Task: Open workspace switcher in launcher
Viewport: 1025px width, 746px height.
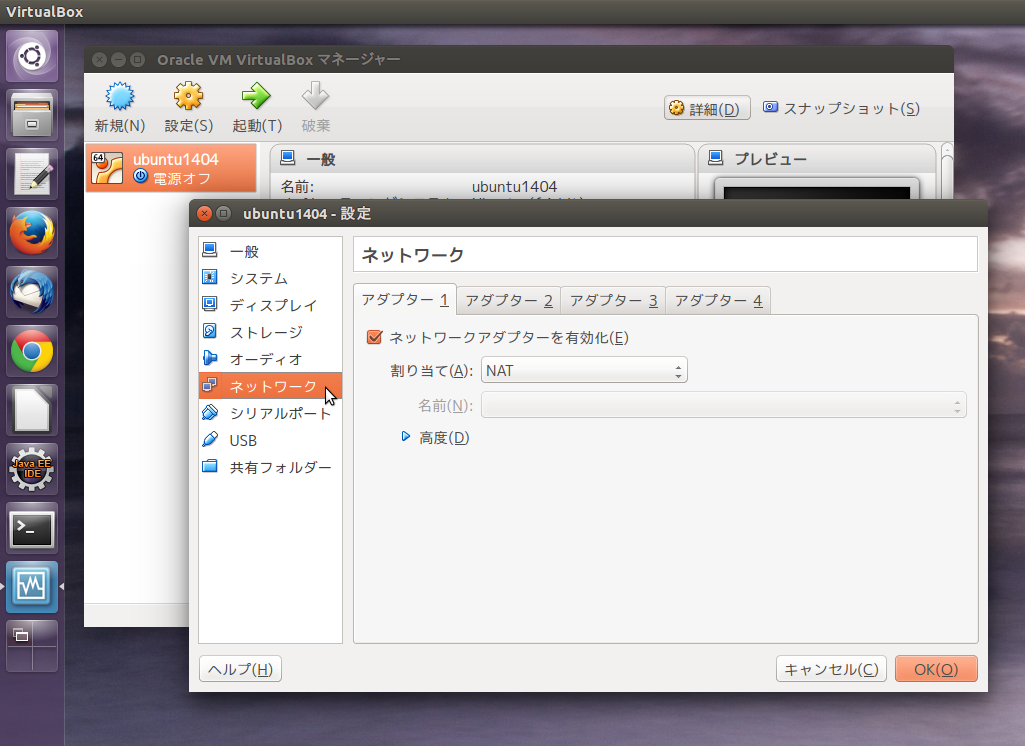Action: pyautogui.click(x=32, y=646)
